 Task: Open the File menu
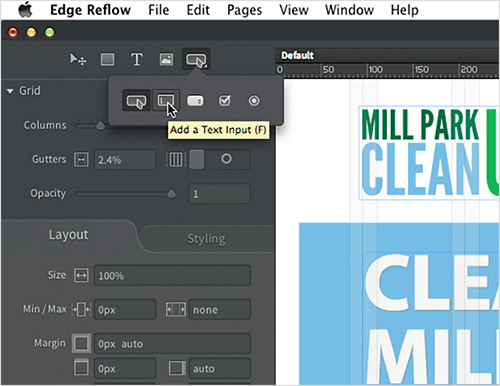(159, 10)
